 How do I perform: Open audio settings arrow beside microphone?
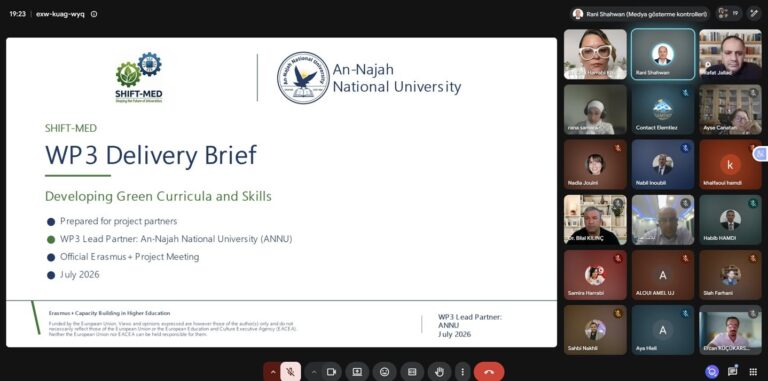273,372
